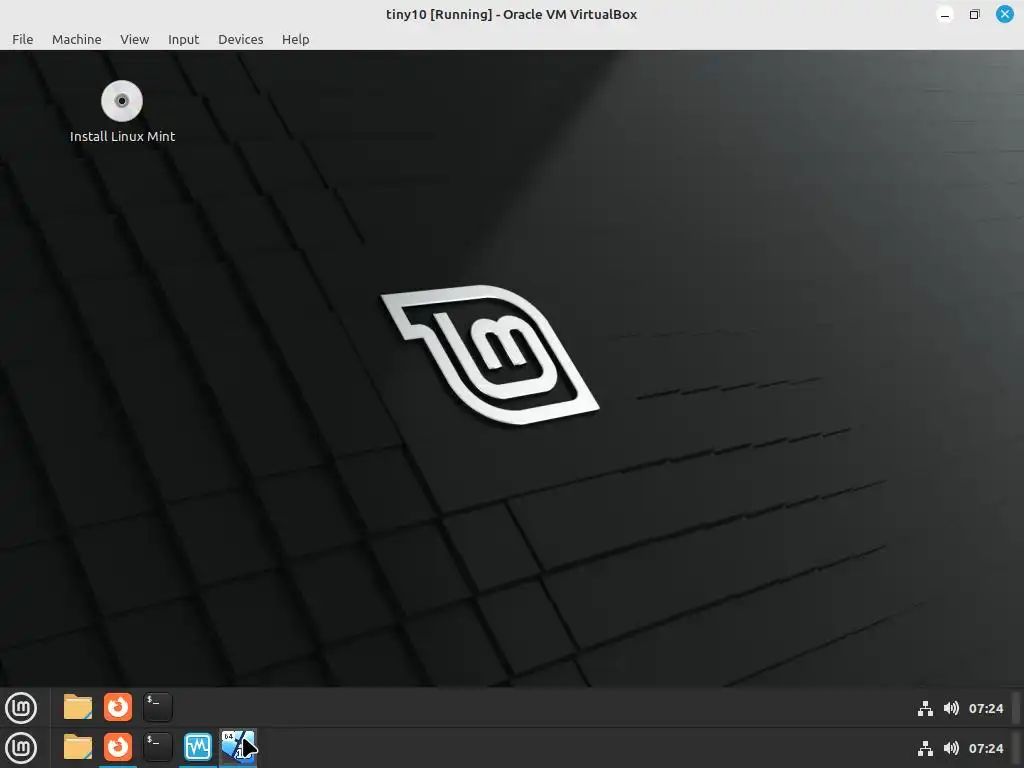Launch Firefox from the VM guest panel
The height and width of the screenshot is (768, 1024).
coord(118,707)
